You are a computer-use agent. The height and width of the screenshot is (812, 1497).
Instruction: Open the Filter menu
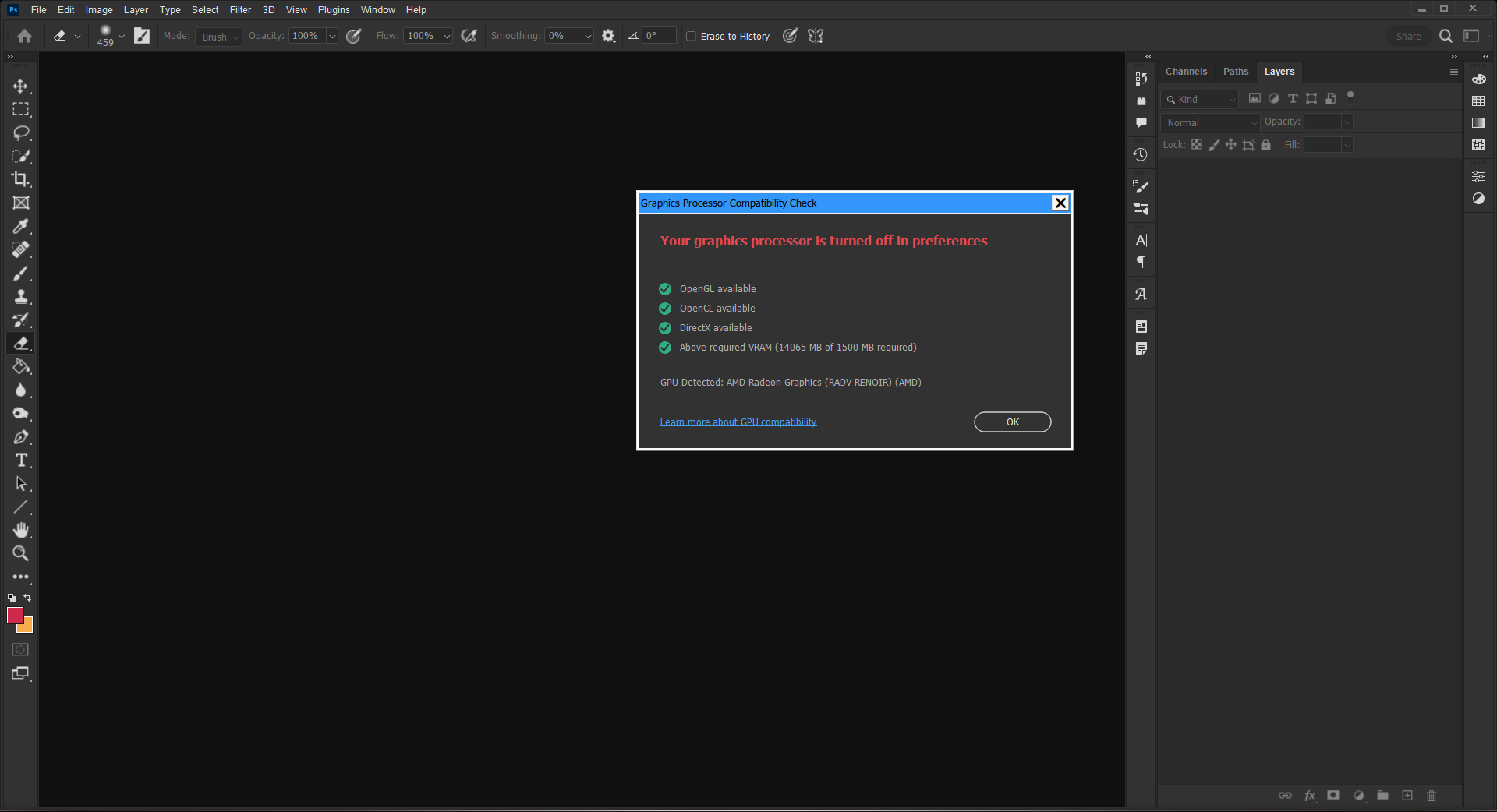point(240,10)
